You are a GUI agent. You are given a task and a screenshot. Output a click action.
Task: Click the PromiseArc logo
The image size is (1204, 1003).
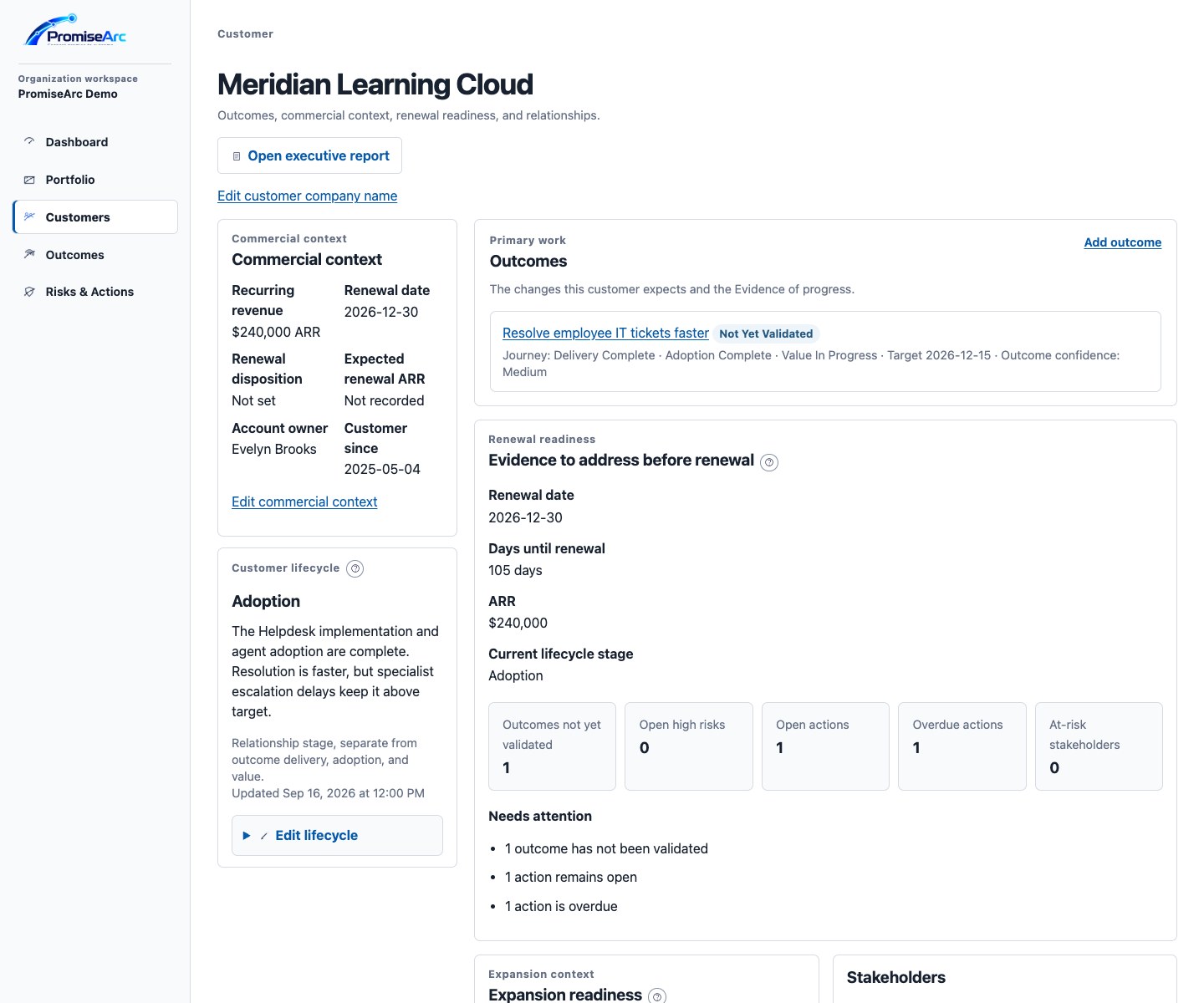76,30
